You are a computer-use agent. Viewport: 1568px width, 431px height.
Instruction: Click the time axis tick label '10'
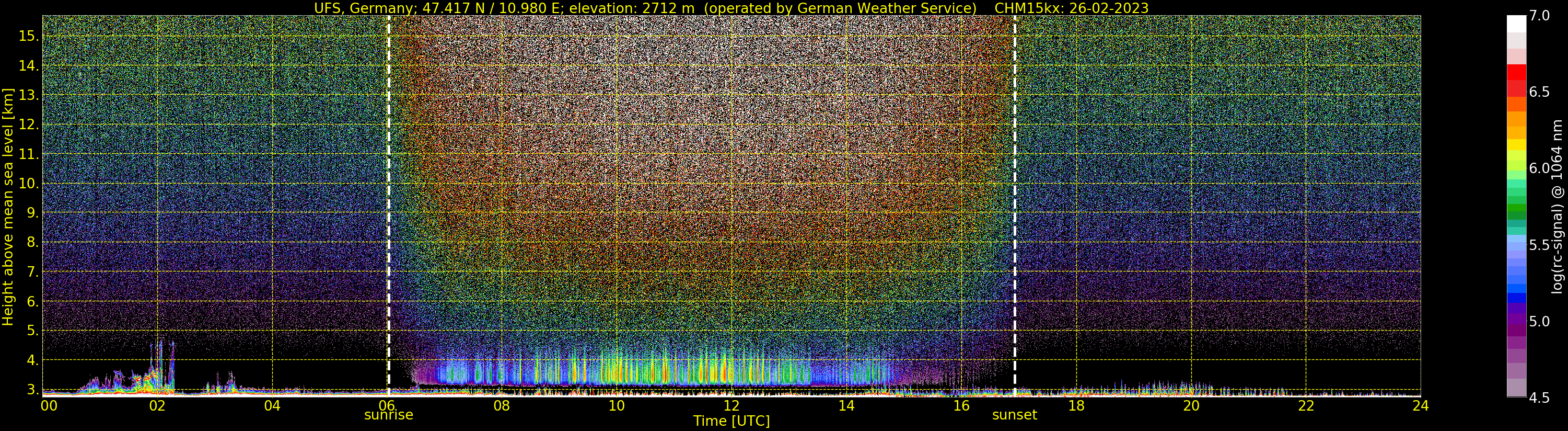(x=617, y=405)
